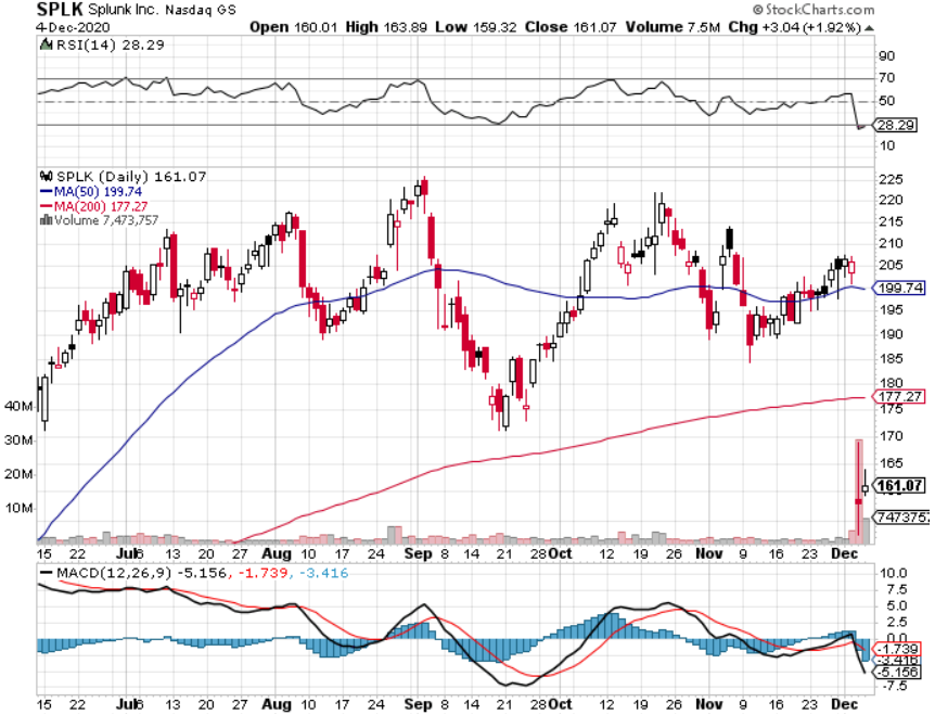
Task: Click the candlestick icon before SPLK (Daily)
Action: coord(46,176)
